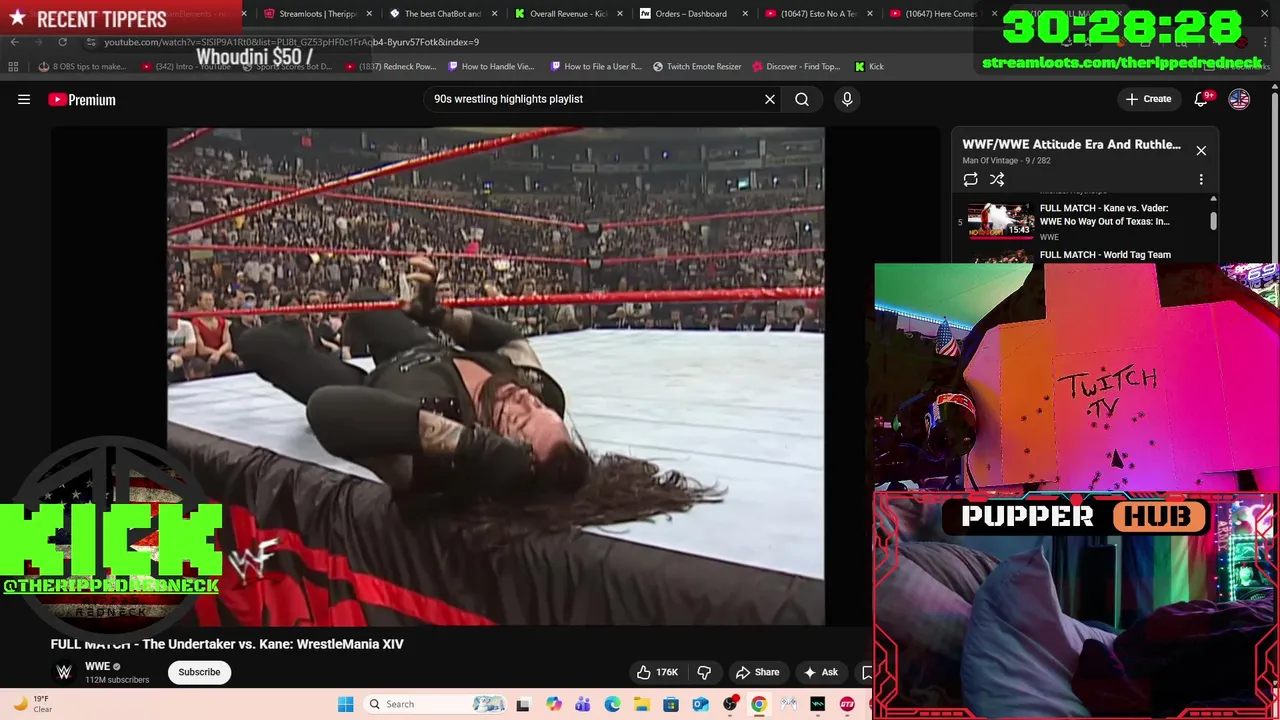Open 'How to File a User R...' bookmark
This screenshot has width=1280, height=720.
click(x=596, y=67)
